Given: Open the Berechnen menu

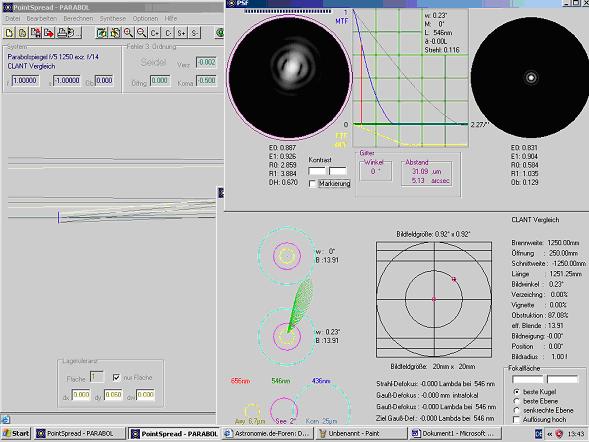Looking at the screenshot, I should click(x=78, y=18).
